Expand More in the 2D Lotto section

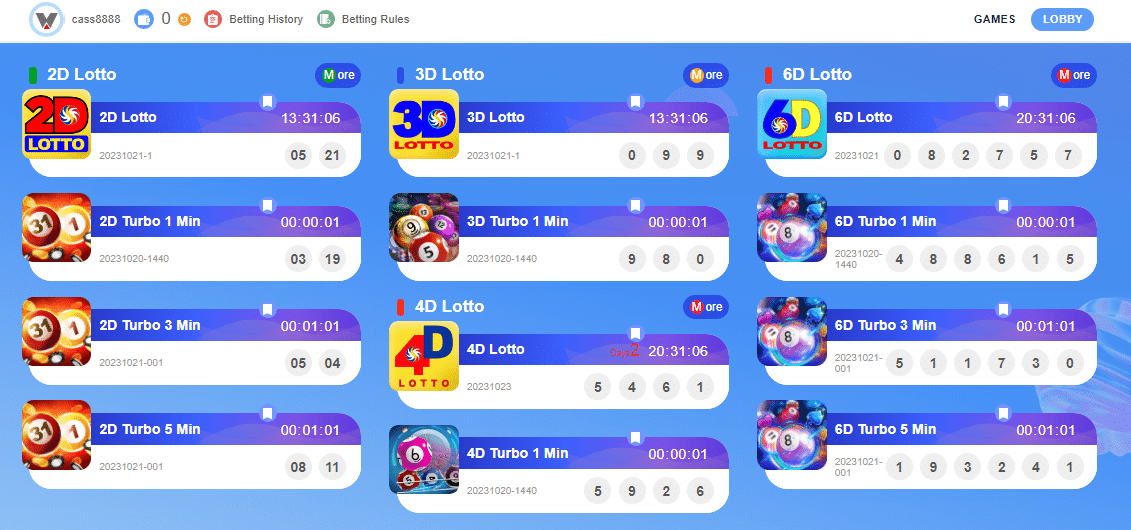pyautogui.click(x=338, y=75)
